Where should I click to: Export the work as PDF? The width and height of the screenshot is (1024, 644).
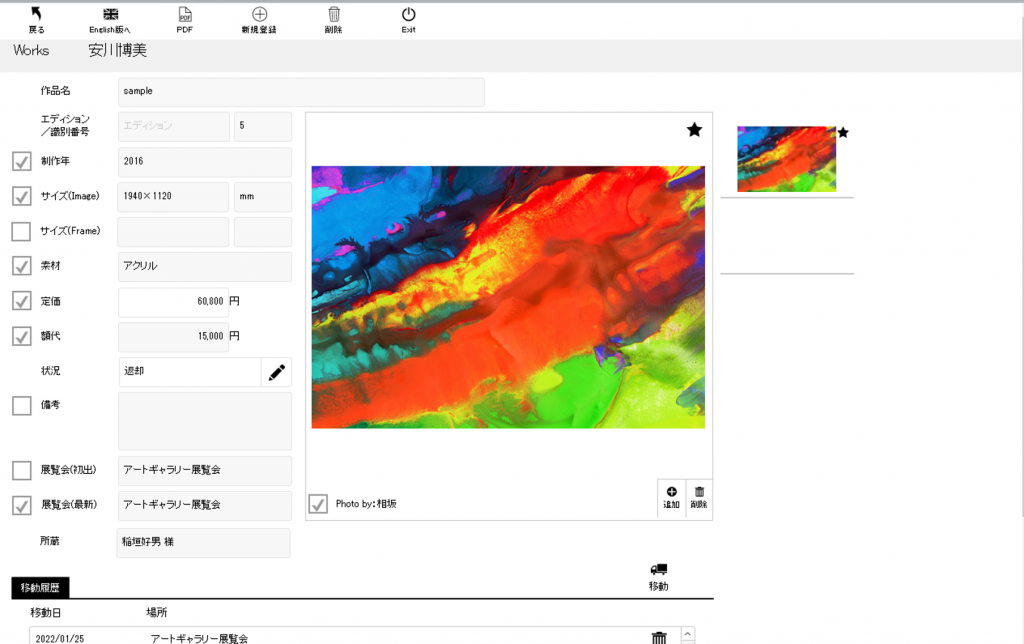[185, 15]
